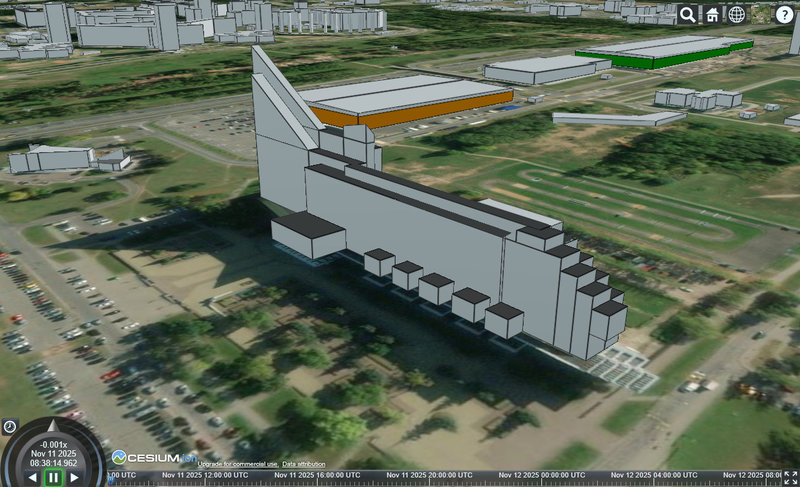The width and height of the screenshot is (800, 487).
Task: Open the scene mode globe picker
Action: 736,14
